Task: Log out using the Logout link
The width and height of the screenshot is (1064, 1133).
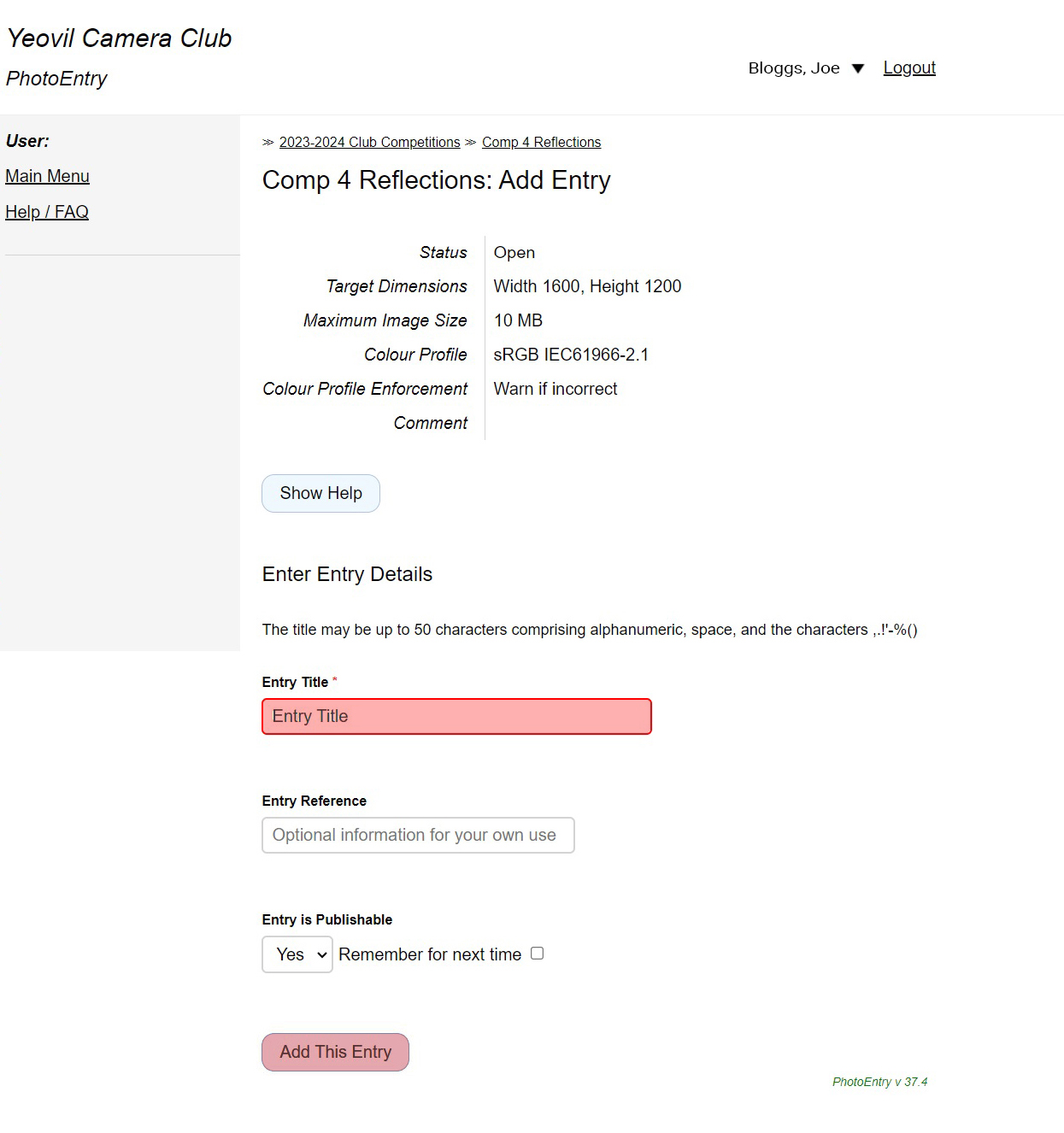Action: point(909,68)
